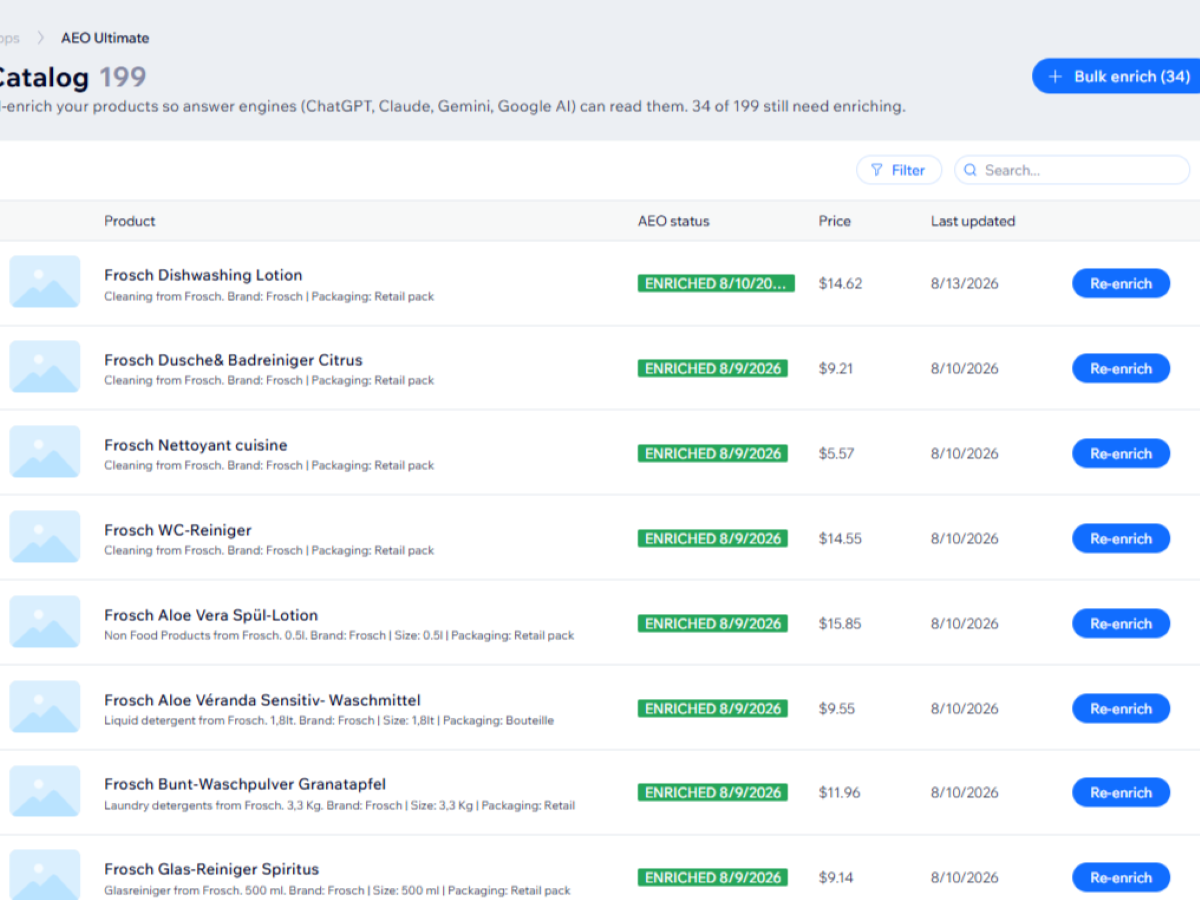Click price $11.96
This screenshot has width=1200, height=900.
840,792
